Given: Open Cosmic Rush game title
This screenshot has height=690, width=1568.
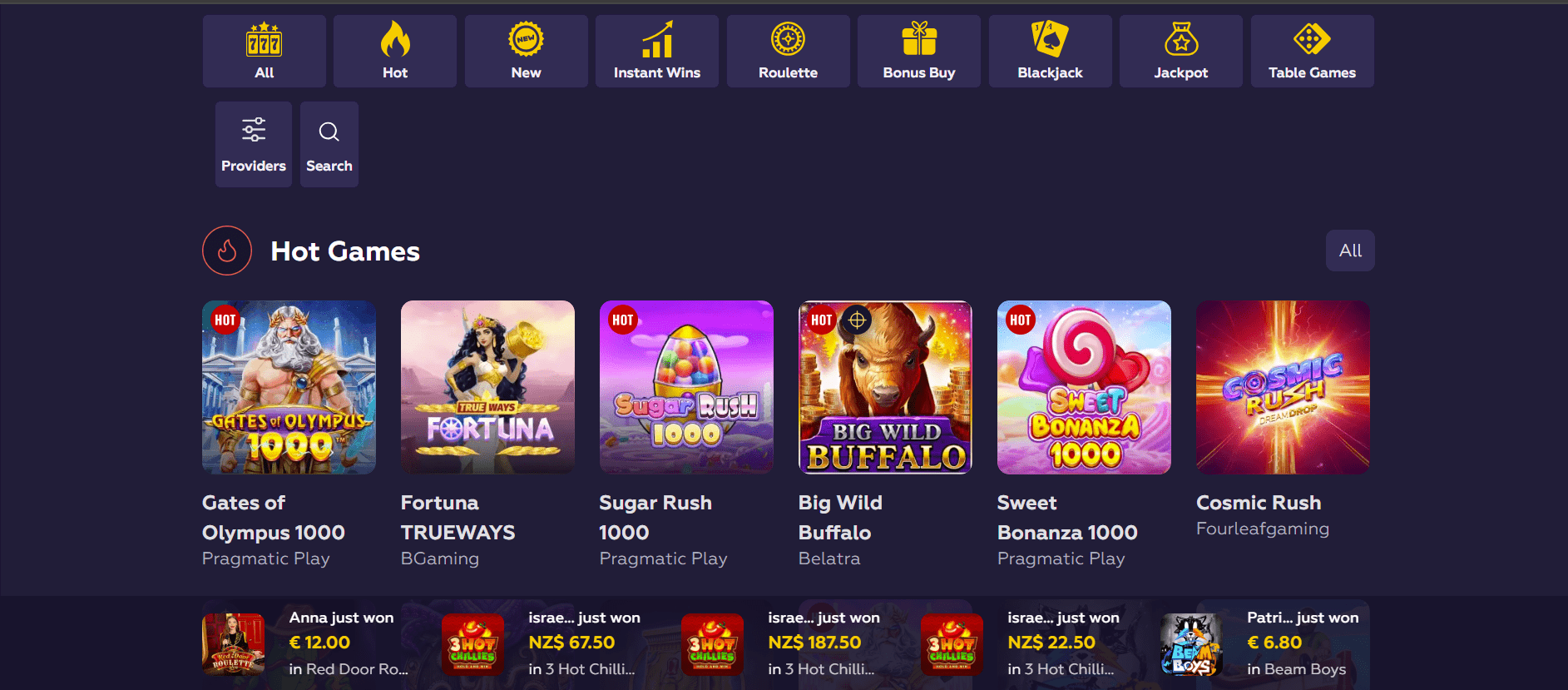Looking at the screenshot, I should click(x=1259, y=503).
